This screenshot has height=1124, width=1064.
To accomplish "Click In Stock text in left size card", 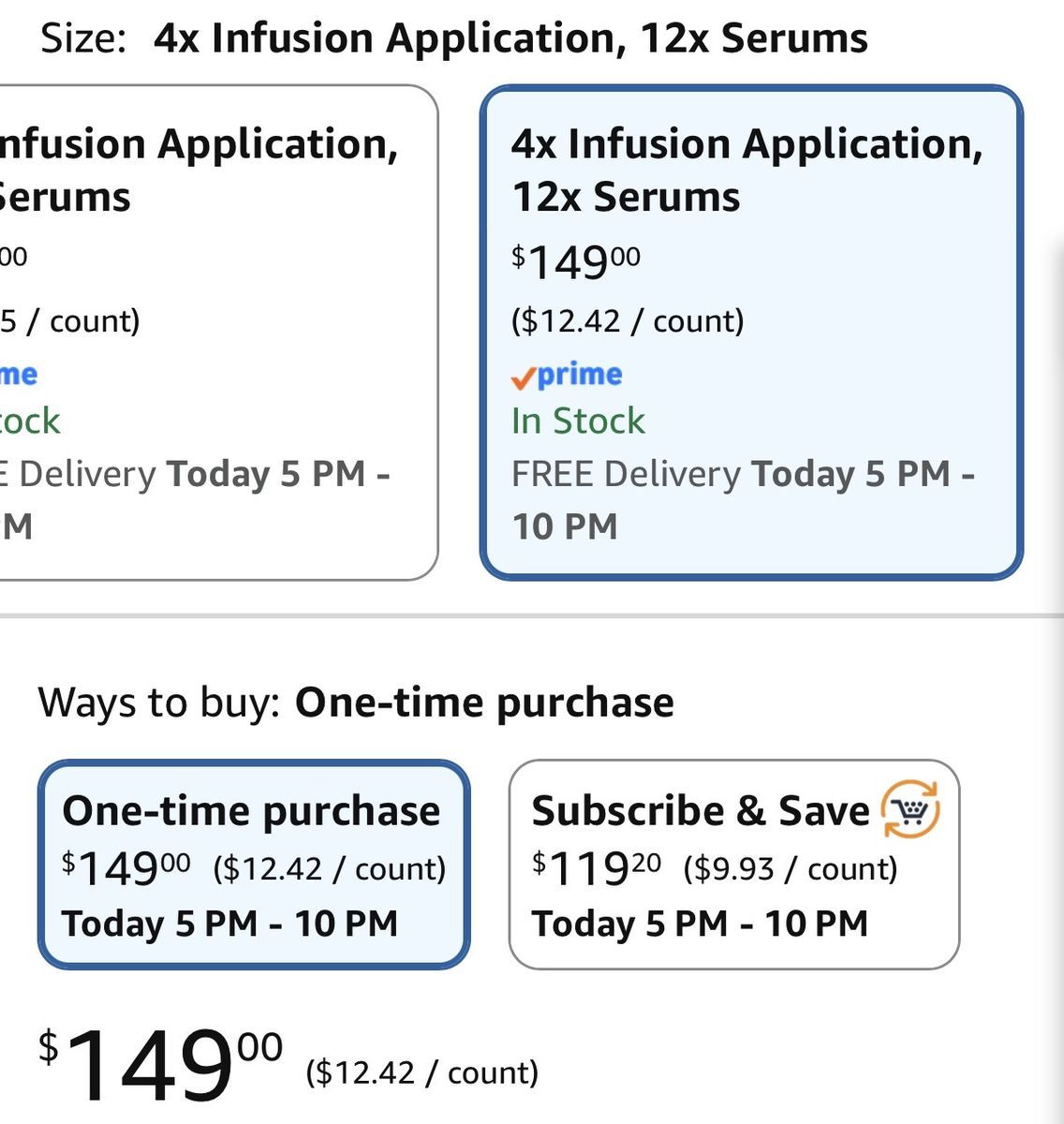I will click(30, 421).
